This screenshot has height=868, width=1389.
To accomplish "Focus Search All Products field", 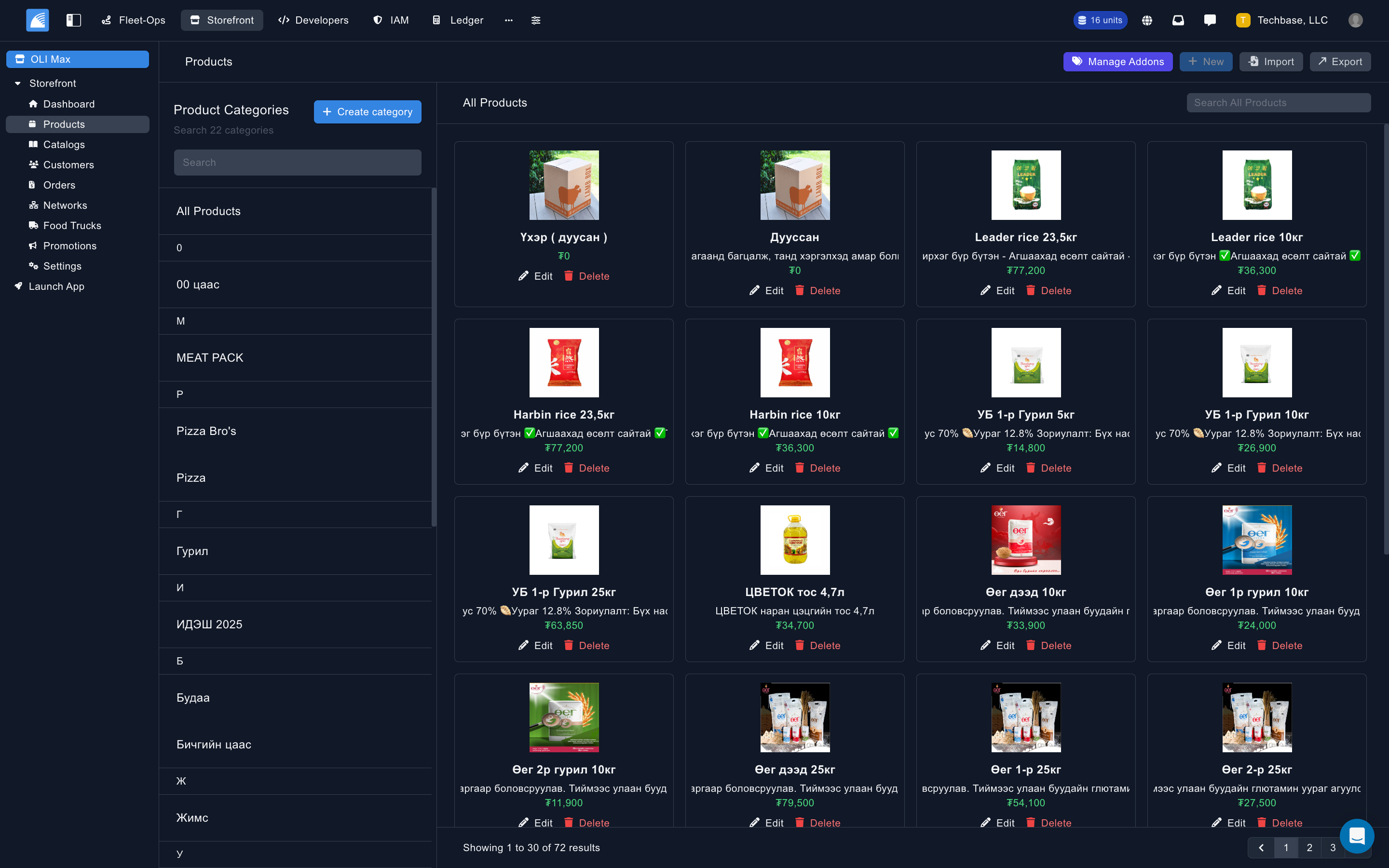I will (1278, 103).
